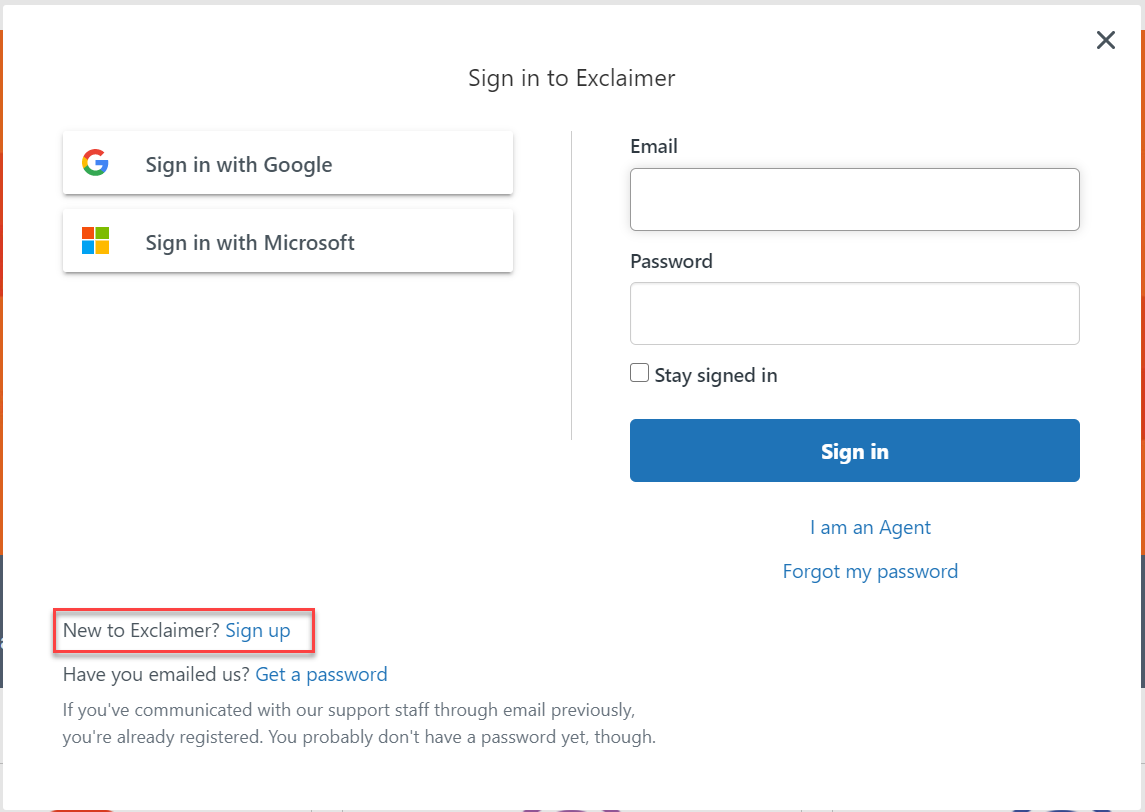Click the Have you emailed us? text

click(156, 674)
